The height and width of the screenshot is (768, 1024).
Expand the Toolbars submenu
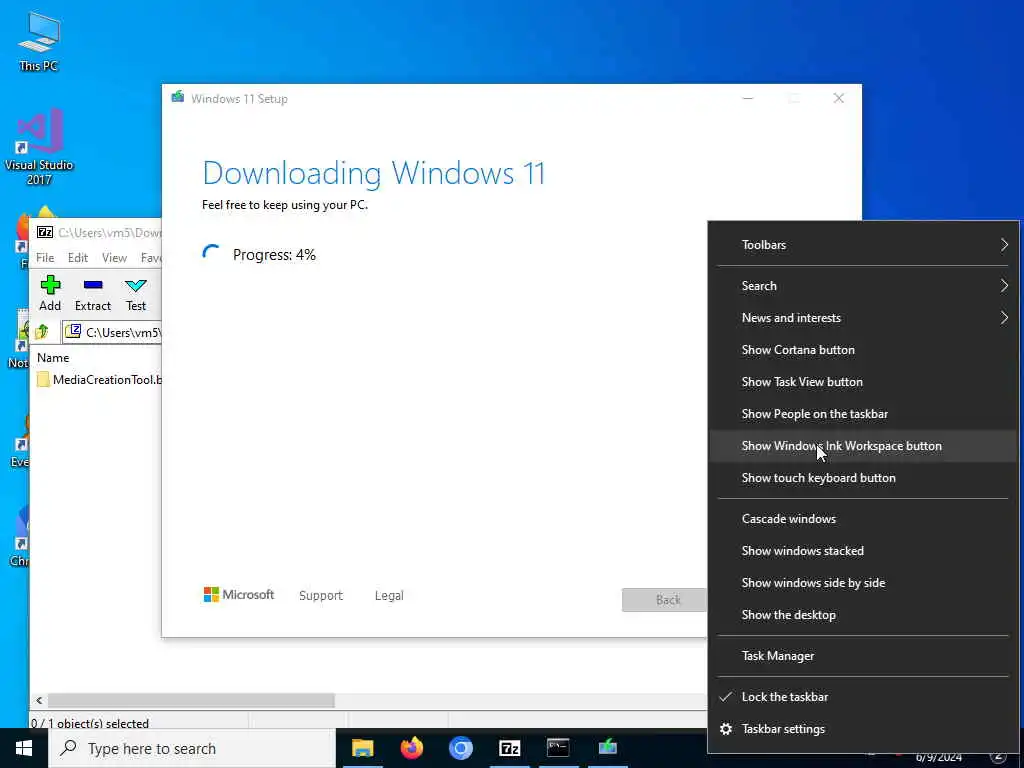tap(863, 245)
